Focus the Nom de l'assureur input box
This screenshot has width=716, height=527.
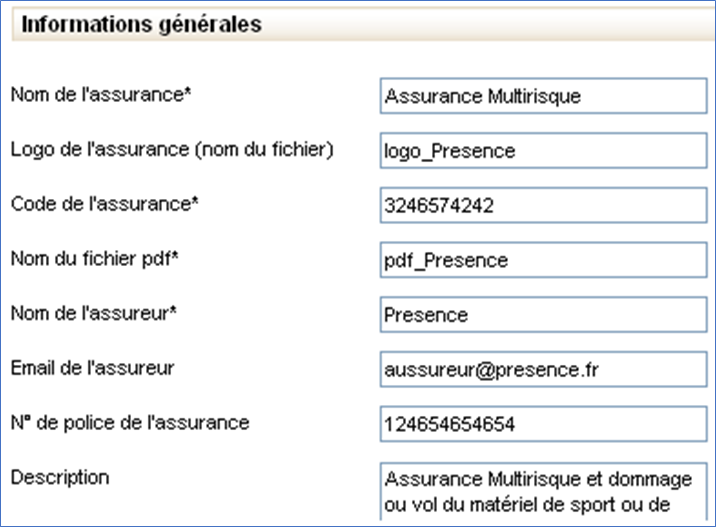(x=543, y=315)
